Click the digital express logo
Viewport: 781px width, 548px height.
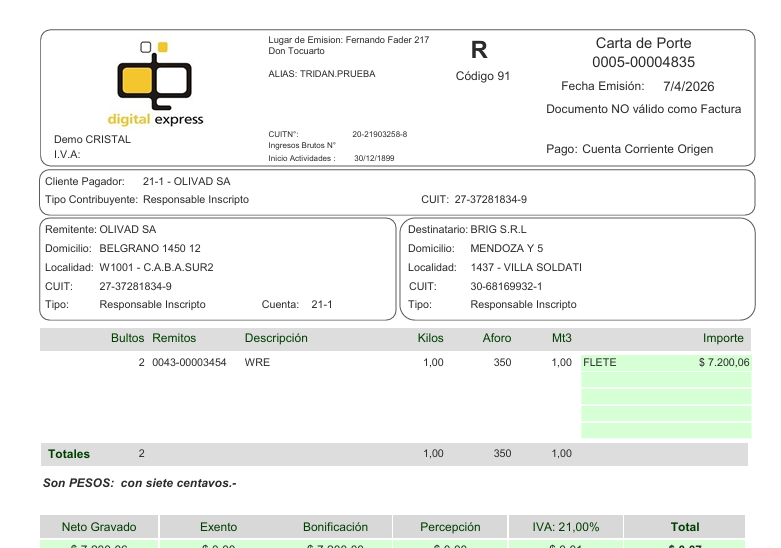coord(155,83)
